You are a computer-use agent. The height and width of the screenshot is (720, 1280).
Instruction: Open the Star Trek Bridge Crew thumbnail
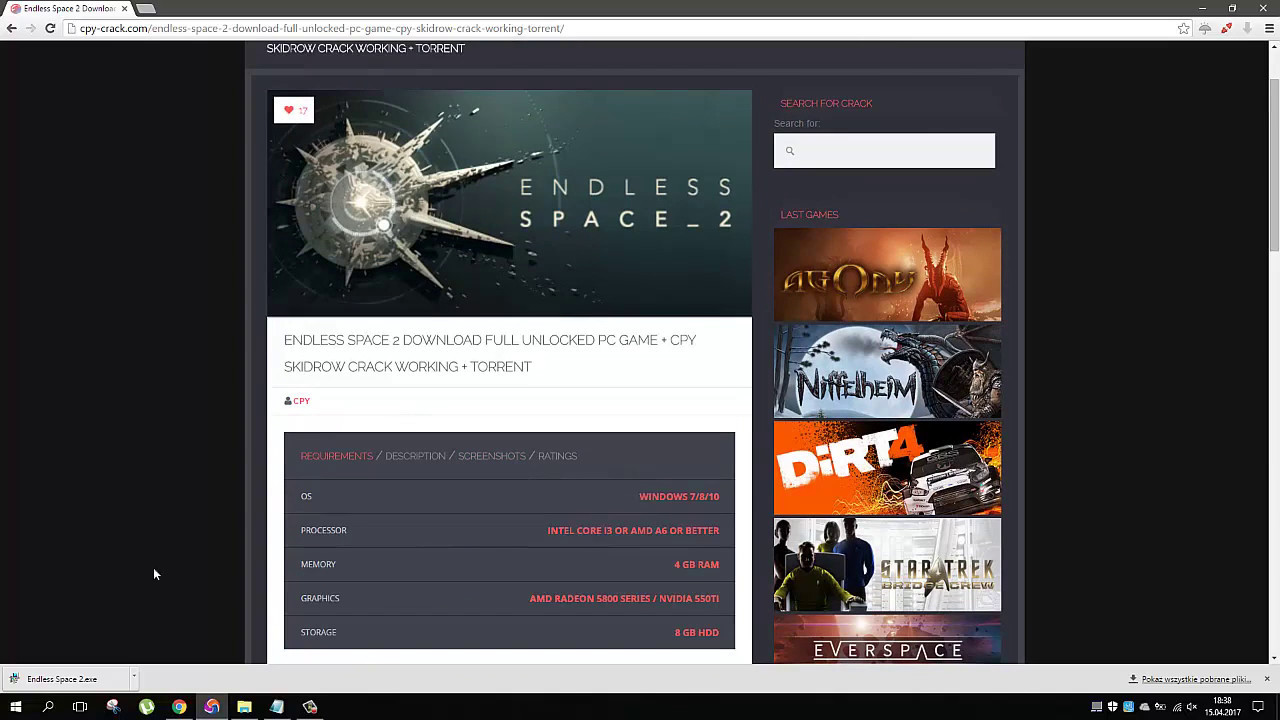(x=887, y=564)
